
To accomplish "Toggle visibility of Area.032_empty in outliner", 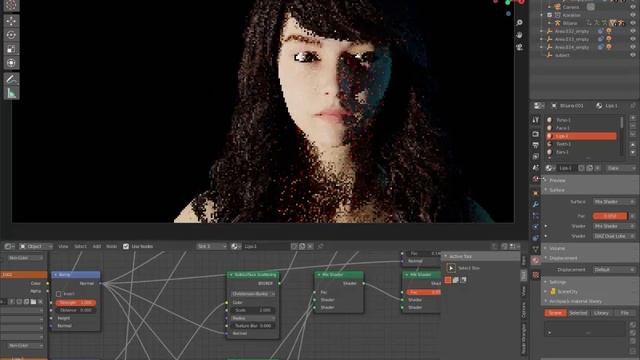I will (633, 31).
